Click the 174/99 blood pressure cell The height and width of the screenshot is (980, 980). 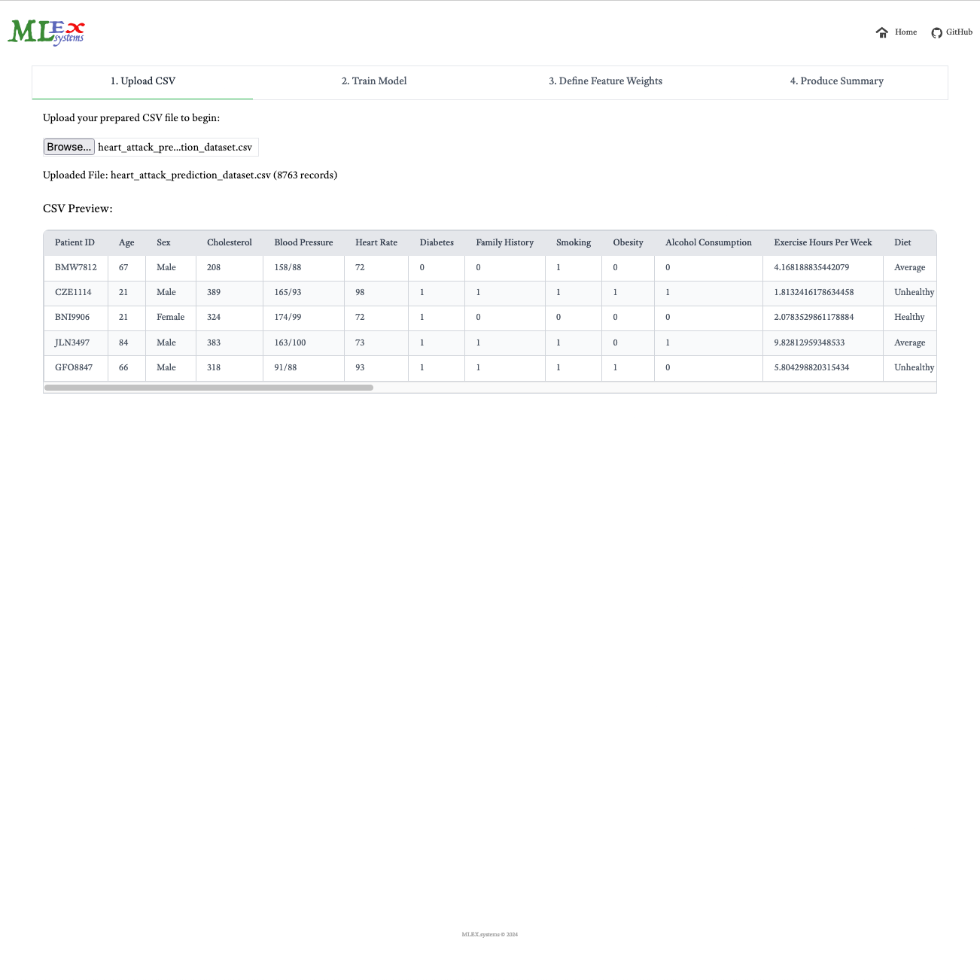coord(288,318)
